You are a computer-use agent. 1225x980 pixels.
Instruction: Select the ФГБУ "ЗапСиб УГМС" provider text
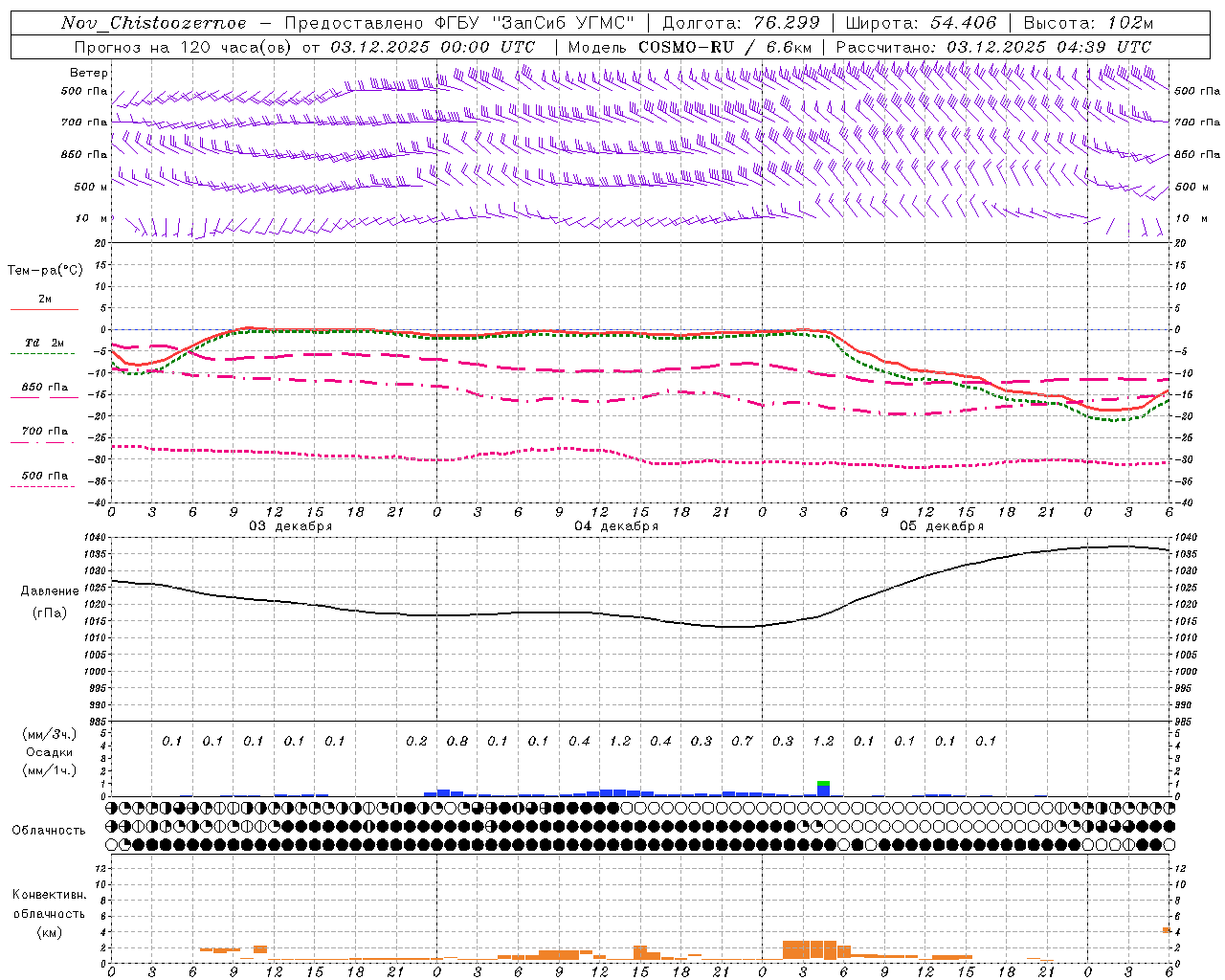(535, 23)
